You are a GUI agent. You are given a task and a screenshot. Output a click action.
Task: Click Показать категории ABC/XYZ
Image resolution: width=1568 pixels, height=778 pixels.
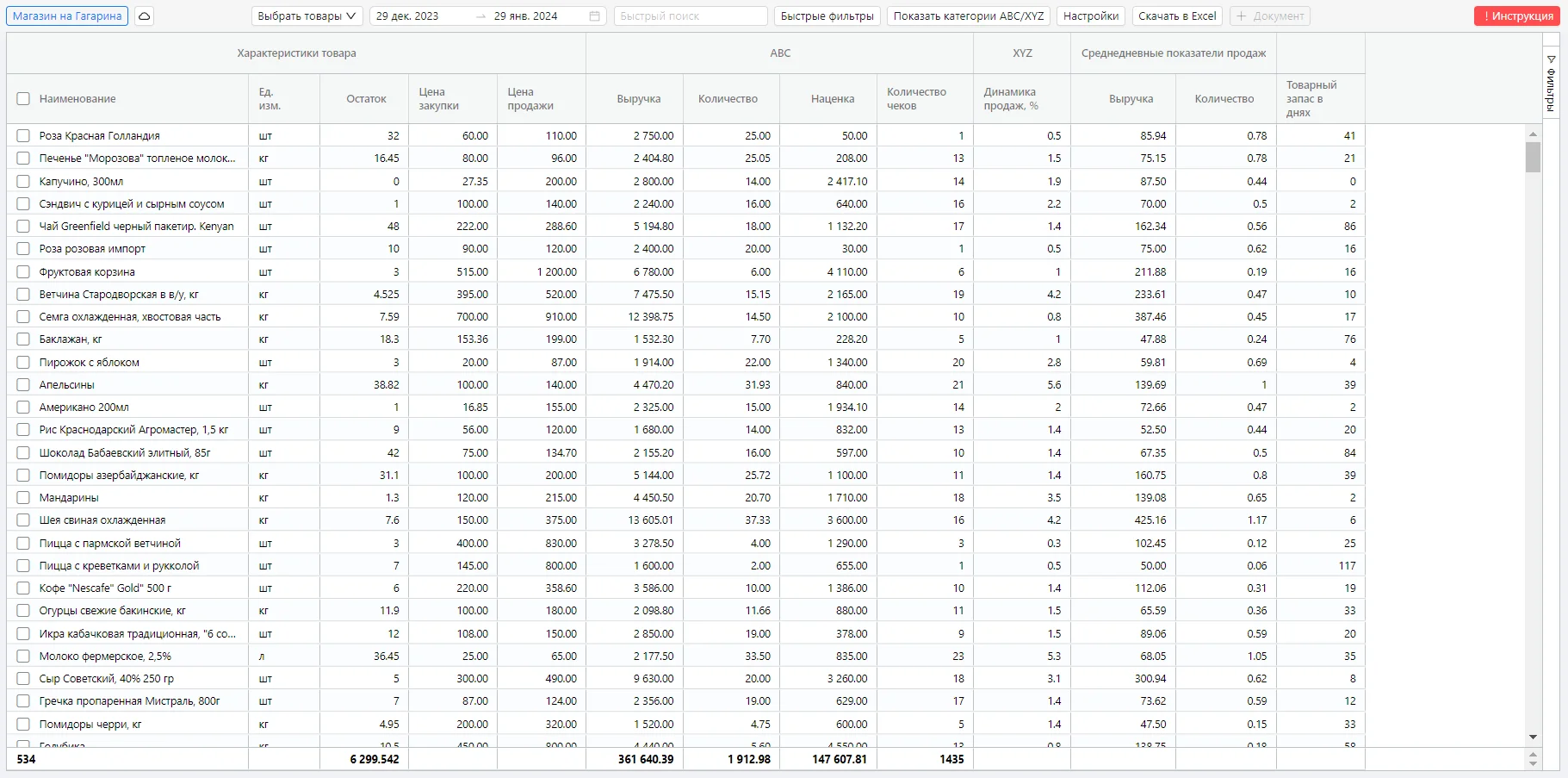(969, 16)
